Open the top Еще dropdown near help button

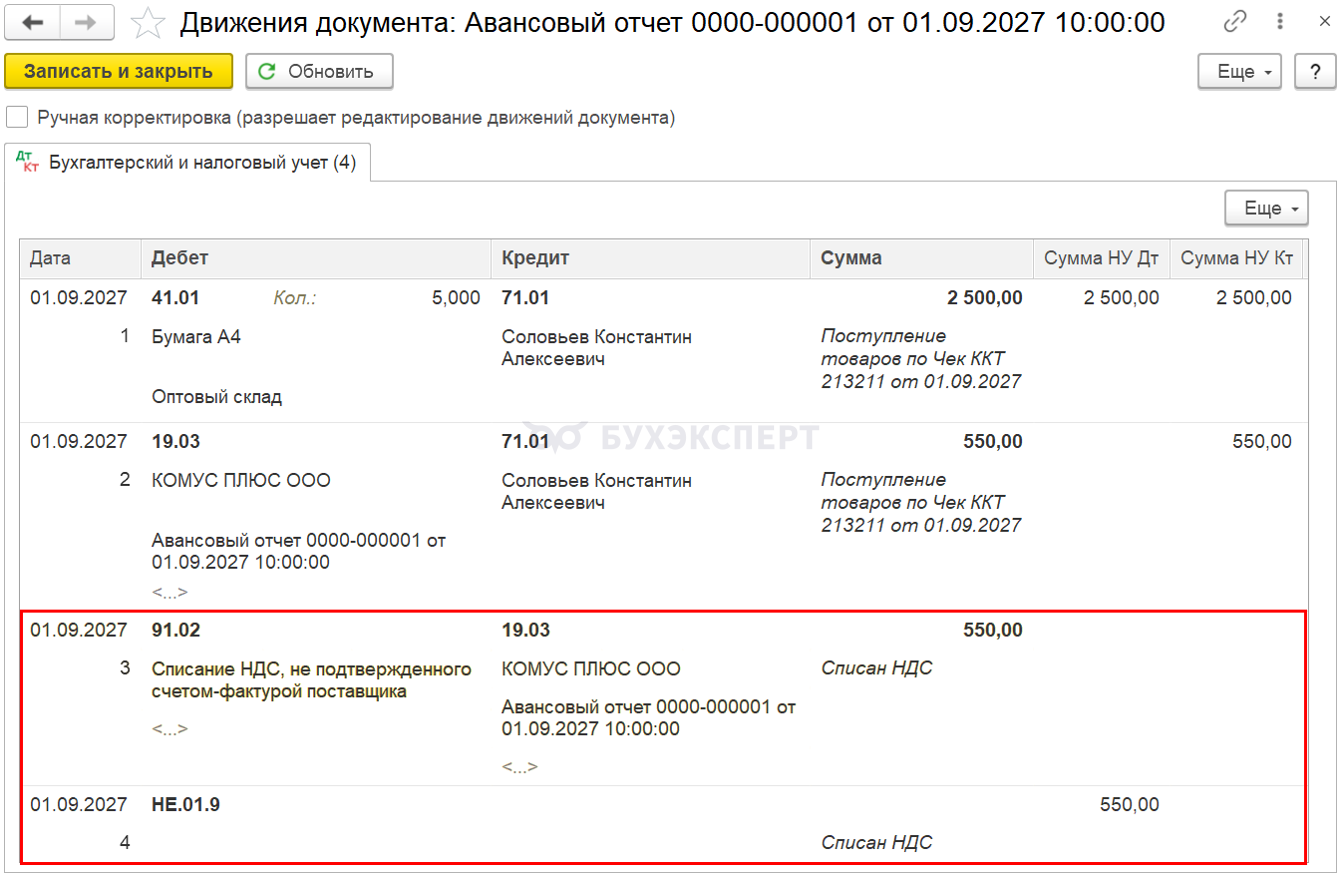click(1240, 72)
